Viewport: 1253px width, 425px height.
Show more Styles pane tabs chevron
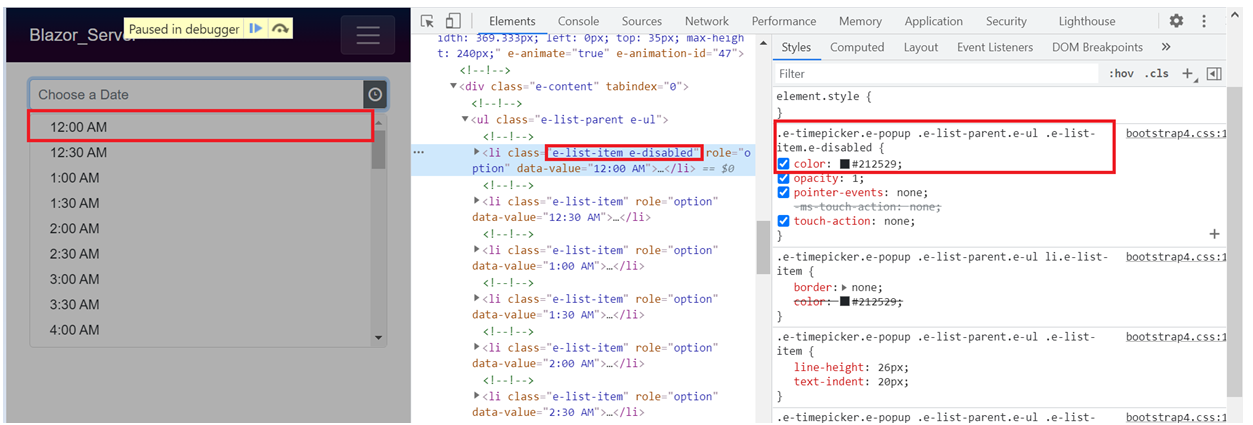pyautogui.click(x=1166, y=47)
